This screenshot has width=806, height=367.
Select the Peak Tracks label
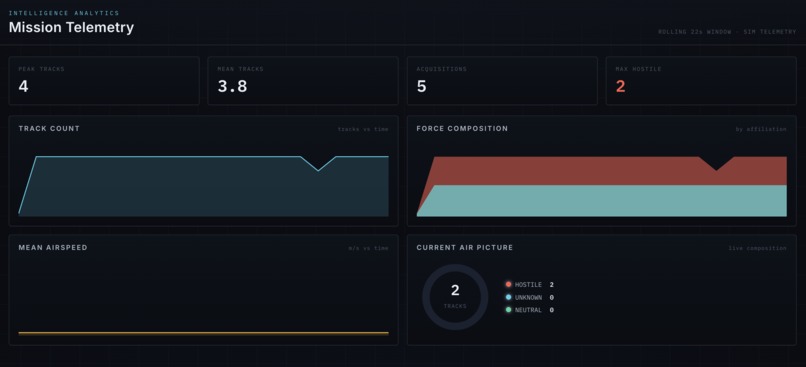coord(41,69)
